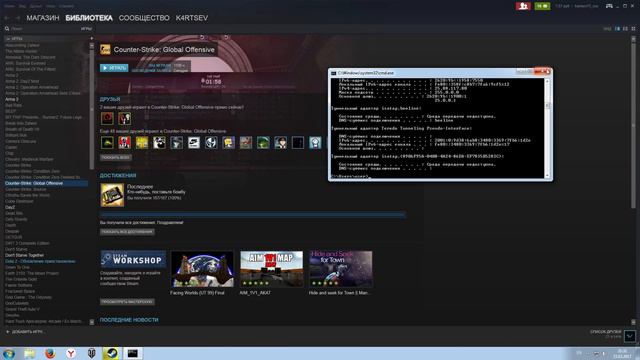
Task: Open the ИГРЫ library filter dropdown
Action: (86, 29)
